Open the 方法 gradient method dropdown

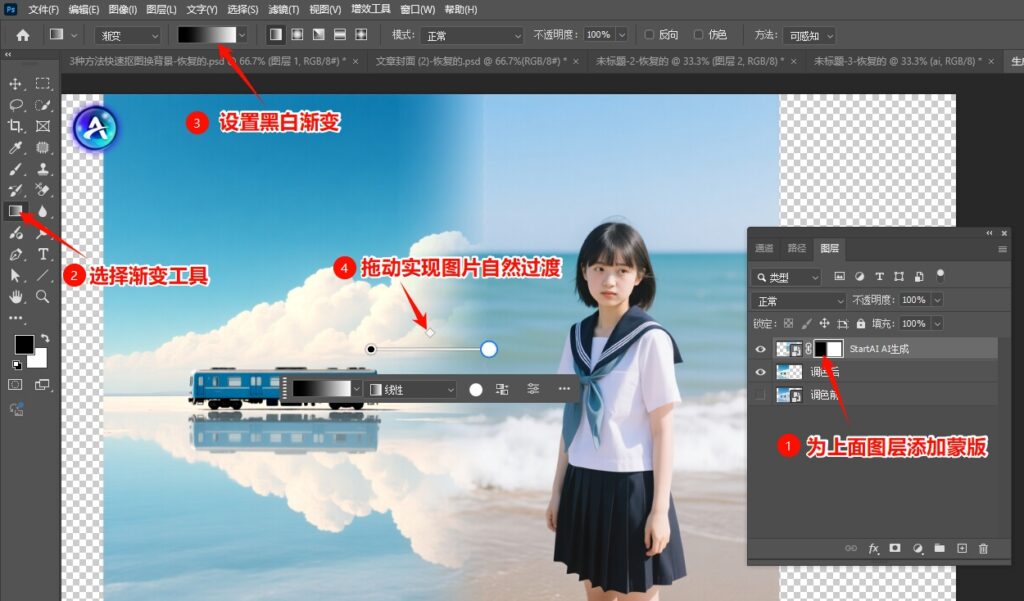pos(810,35)
